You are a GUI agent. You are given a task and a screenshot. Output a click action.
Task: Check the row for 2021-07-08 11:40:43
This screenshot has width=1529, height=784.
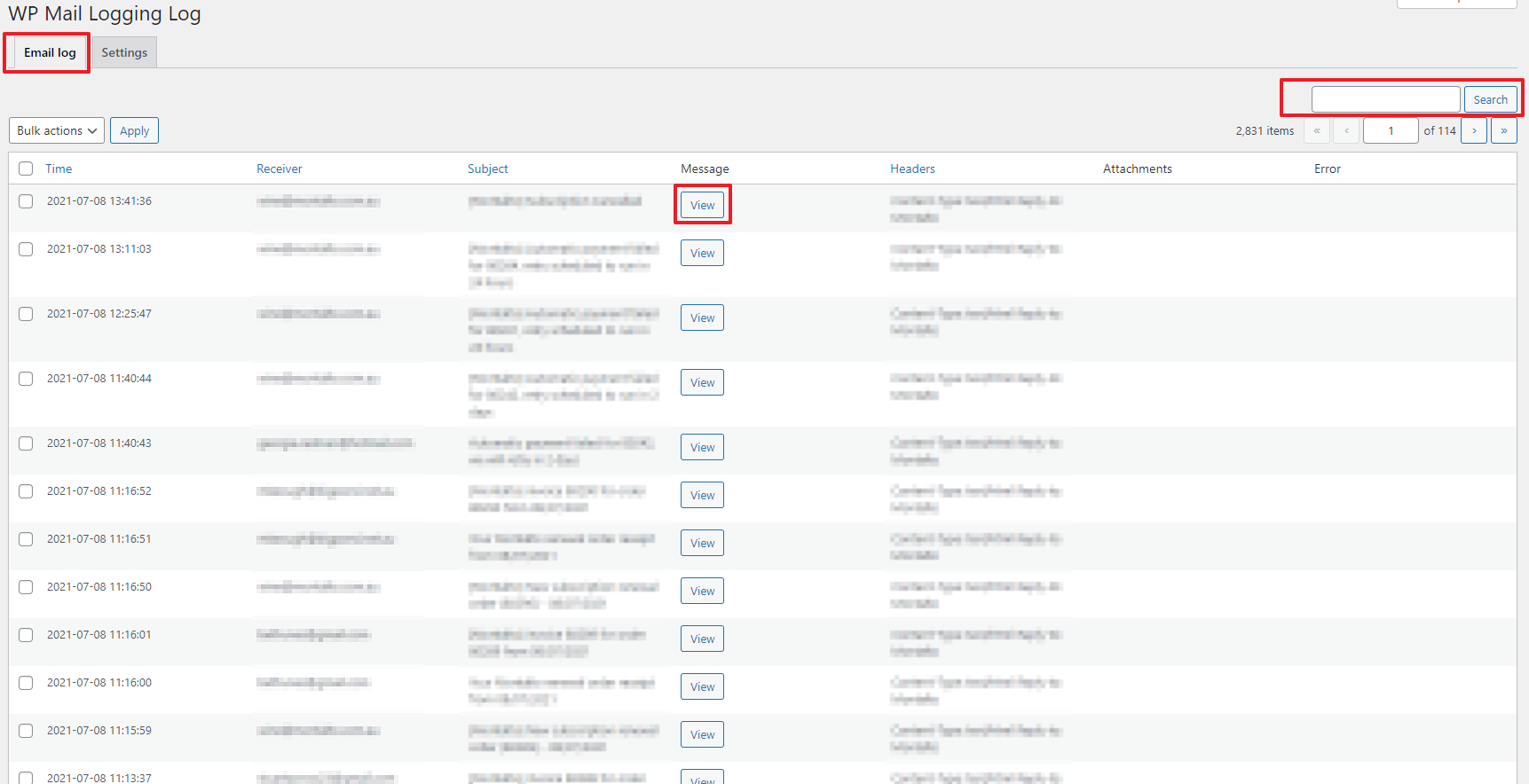coord(26,443)
